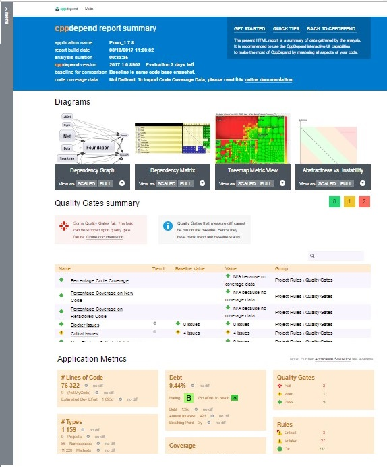
Task: View Abstractness vs. Instability as full
Action: click(346, 183)
